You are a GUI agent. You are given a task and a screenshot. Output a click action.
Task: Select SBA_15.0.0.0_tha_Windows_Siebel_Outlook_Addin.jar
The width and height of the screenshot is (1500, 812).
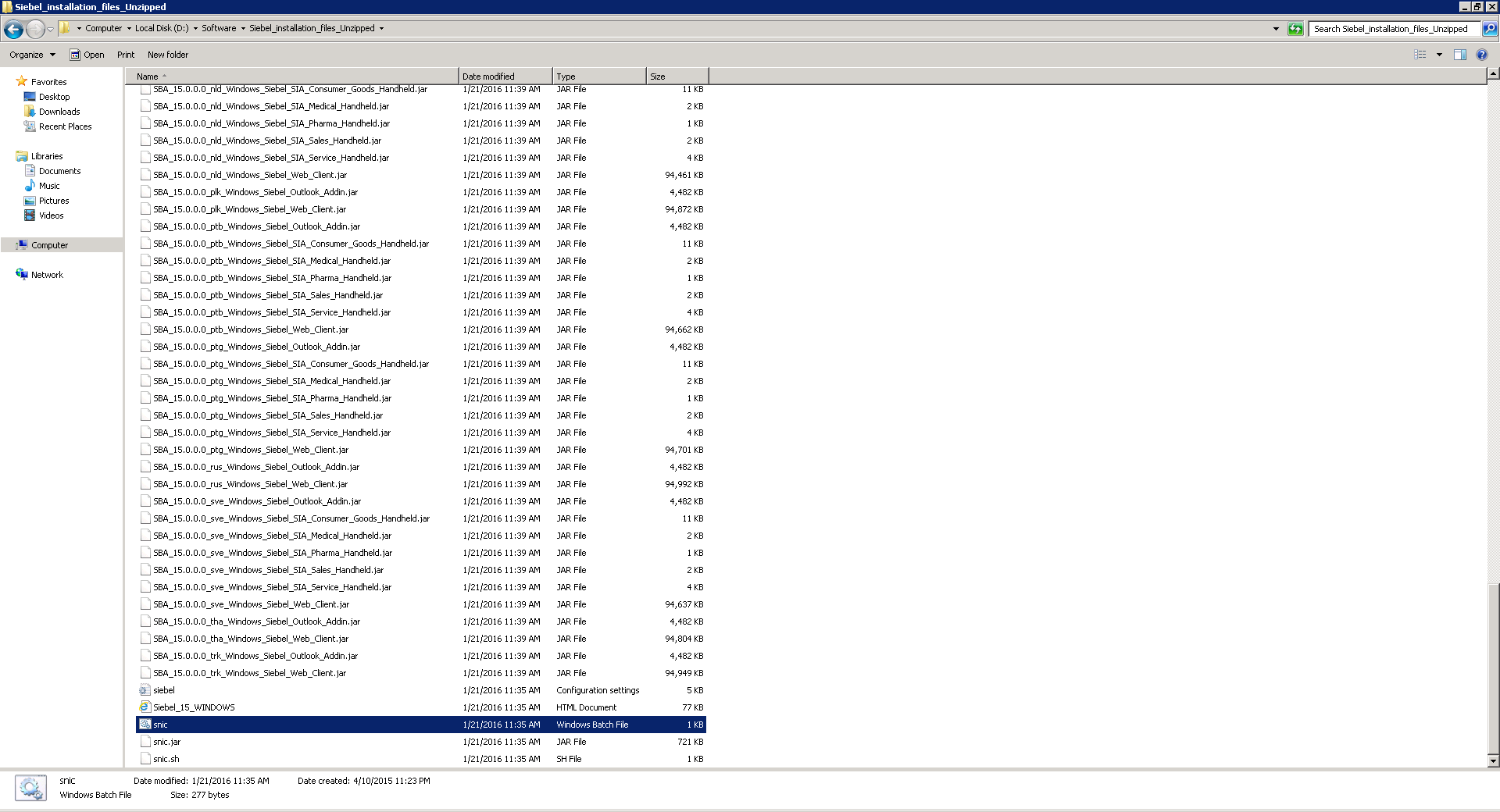pos(256,621)
